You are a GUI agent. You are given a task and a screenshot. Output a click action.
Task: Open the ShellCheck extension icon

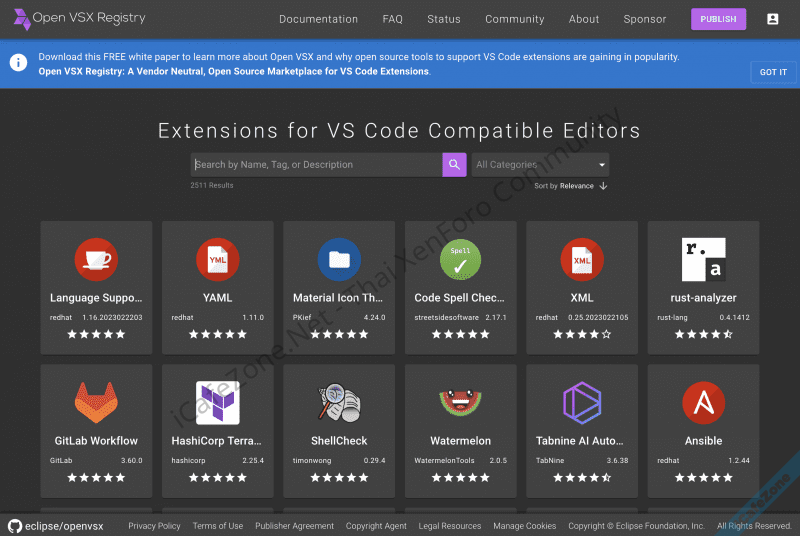pyautogui.click(x=339, y=403)
